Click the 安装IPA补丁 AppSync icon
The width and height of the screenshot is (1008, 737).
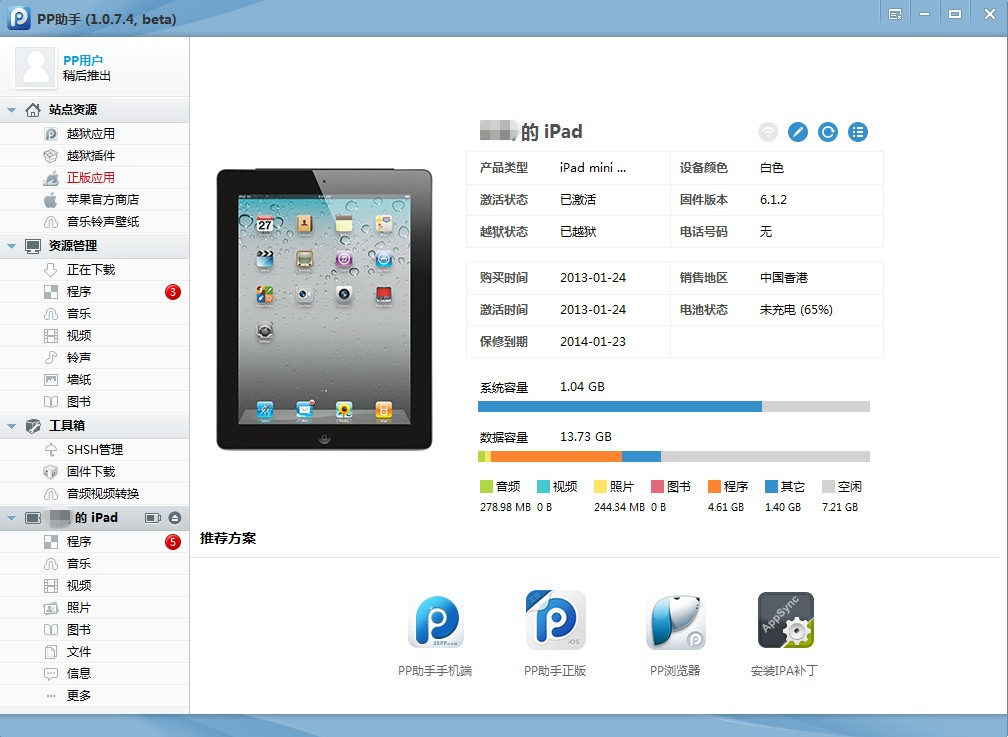pyautogui.click(x=786, y=620)
